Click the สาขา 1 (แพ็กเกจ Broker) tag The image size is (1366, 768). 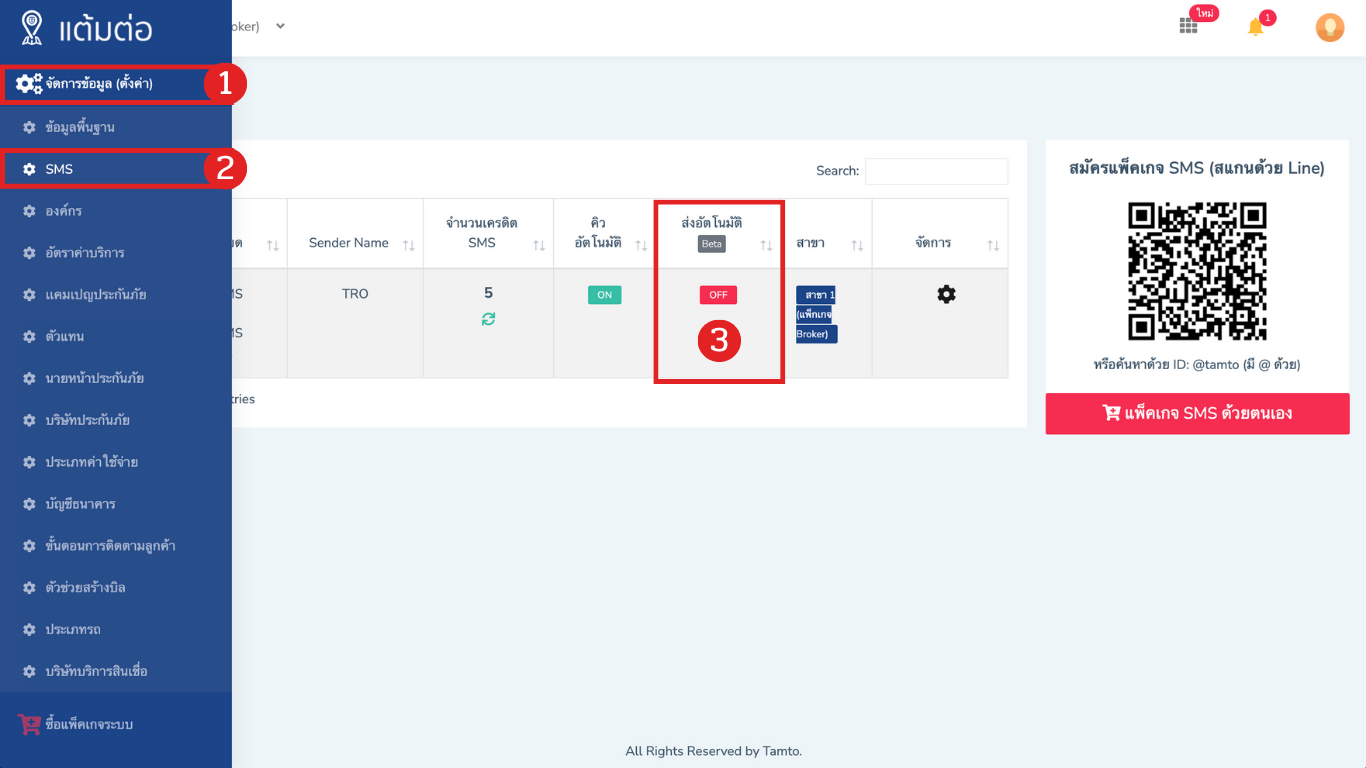[816, 314]
